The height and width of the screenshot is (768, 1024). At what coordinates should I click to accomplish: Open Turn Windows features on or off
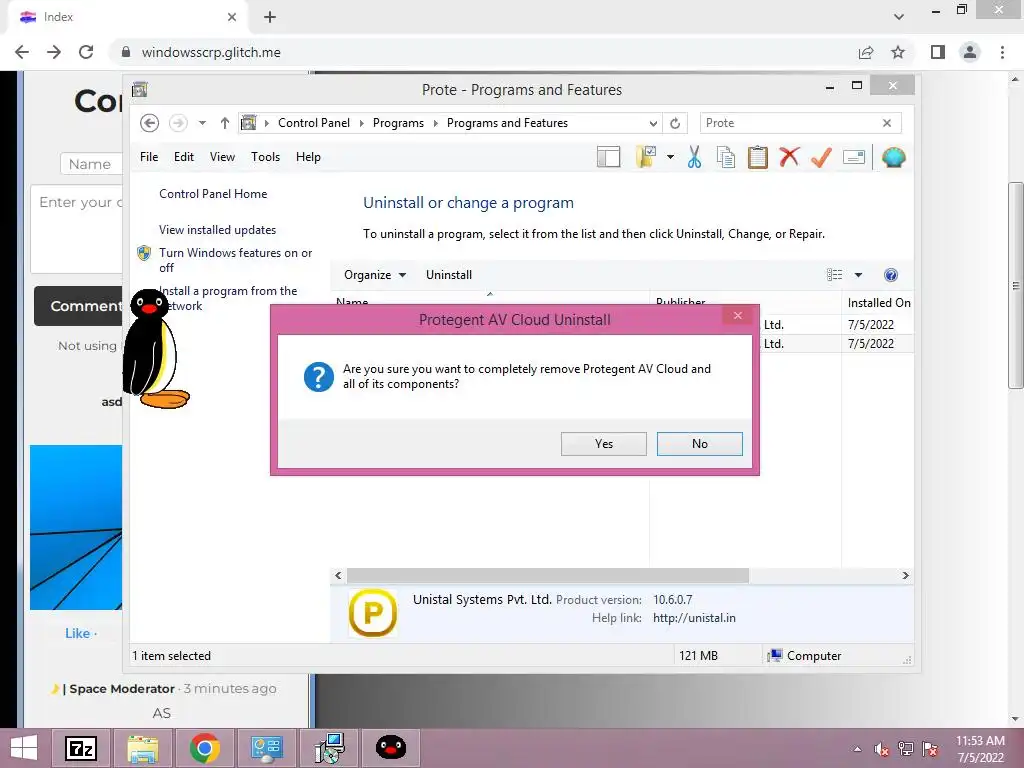point(235,260)
